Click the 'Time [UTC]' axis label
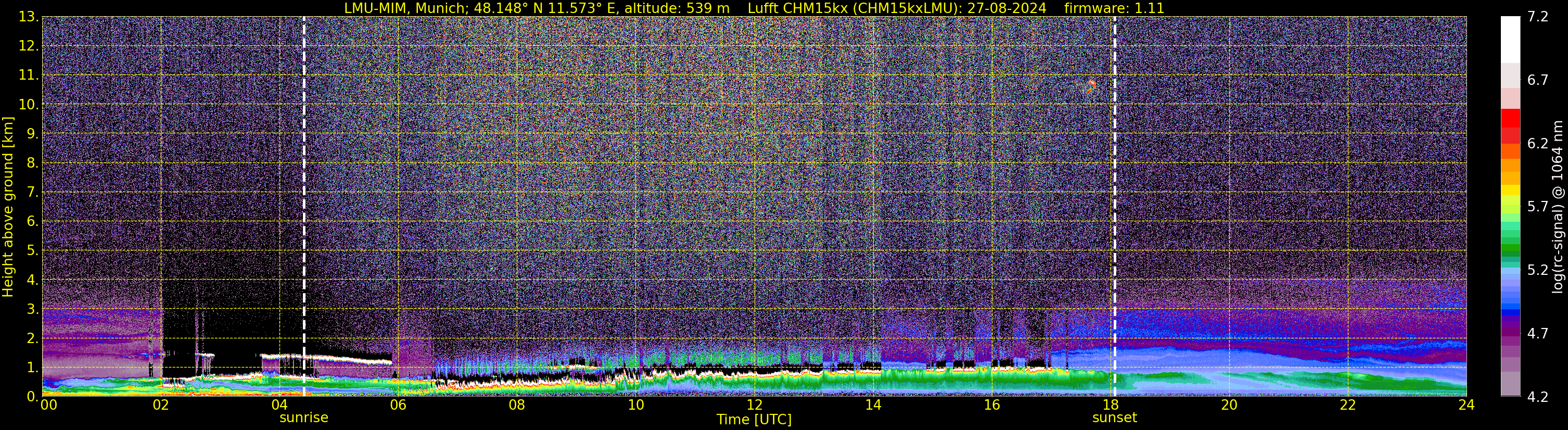 pyautogui.click(x=754, y=420)
